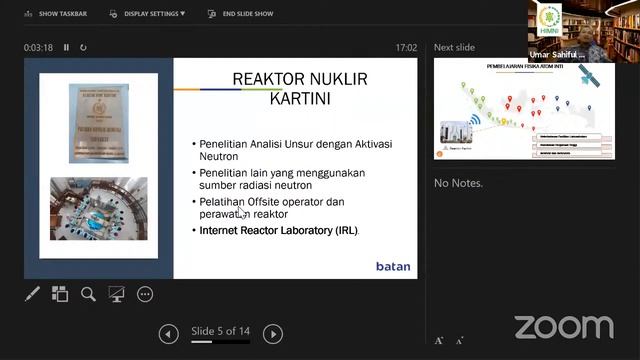Image resolution: width=640 pixels, height=360 pixels.
Task: Click the clock time 17:02
Action: [x=406, y=48]
